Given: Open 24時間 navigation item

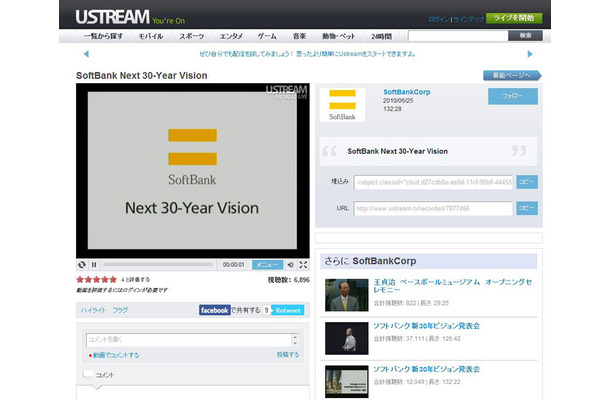Looking at the screenshot, I should [x=381, y=36].
